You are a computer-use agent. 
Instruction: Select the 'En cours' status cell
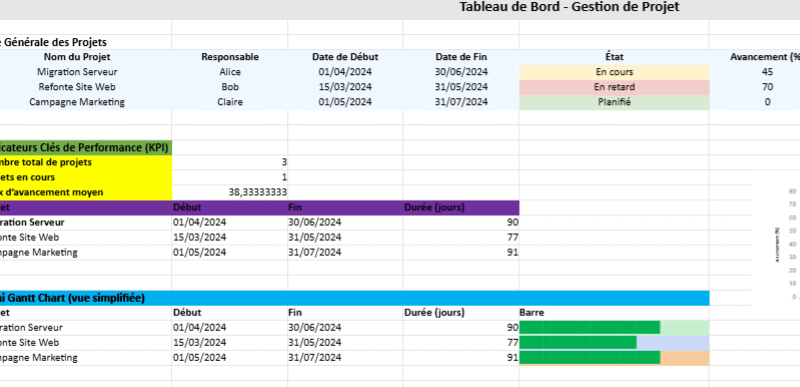tap(614, 72)
